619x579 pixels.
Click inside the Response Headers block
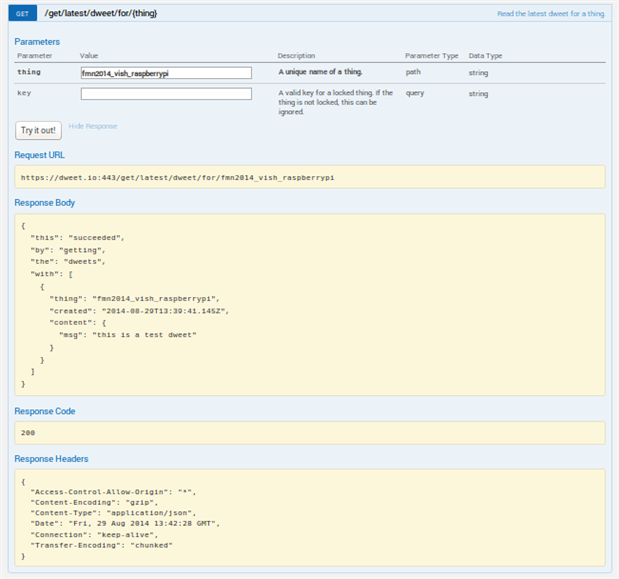point(310,518)
